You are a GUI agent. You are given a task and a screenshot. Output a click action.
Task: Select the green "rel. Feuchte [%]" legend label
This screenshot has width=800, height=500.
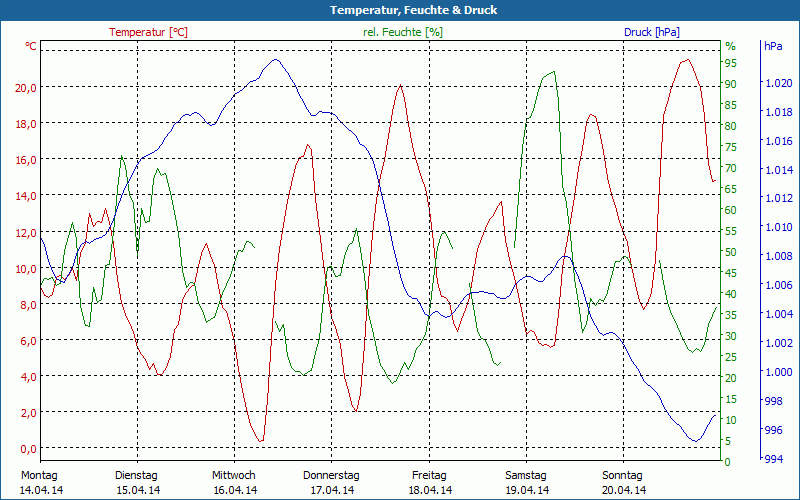coord(403,32)
